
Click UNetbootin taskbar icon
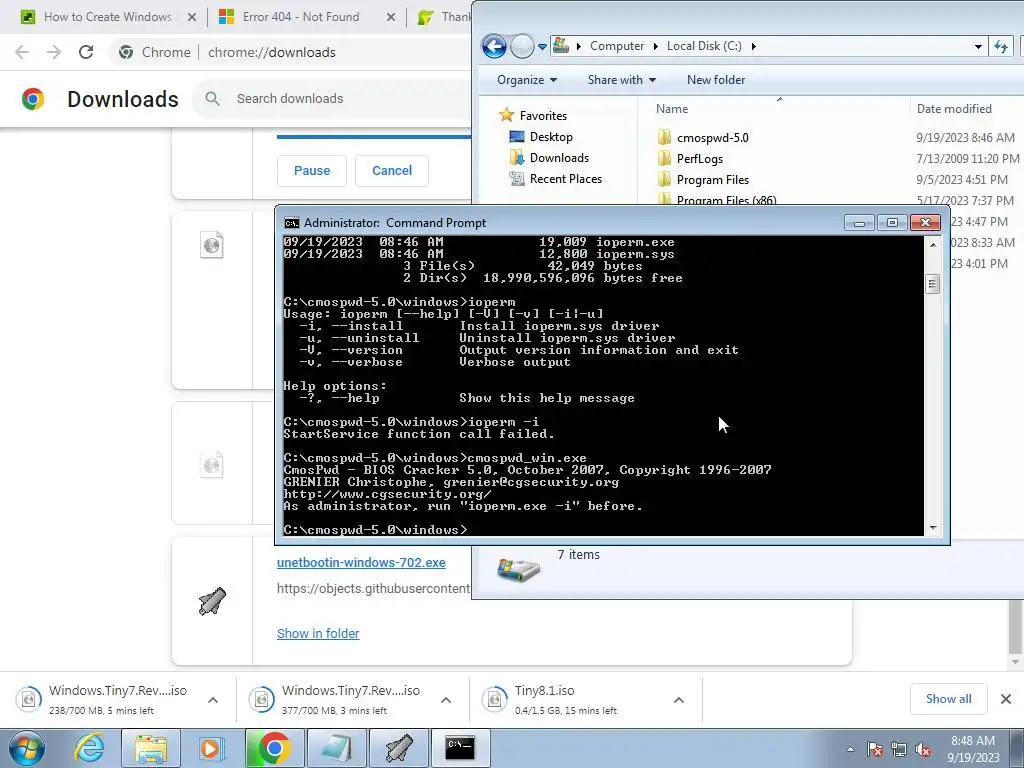click(x=399, y=748)
